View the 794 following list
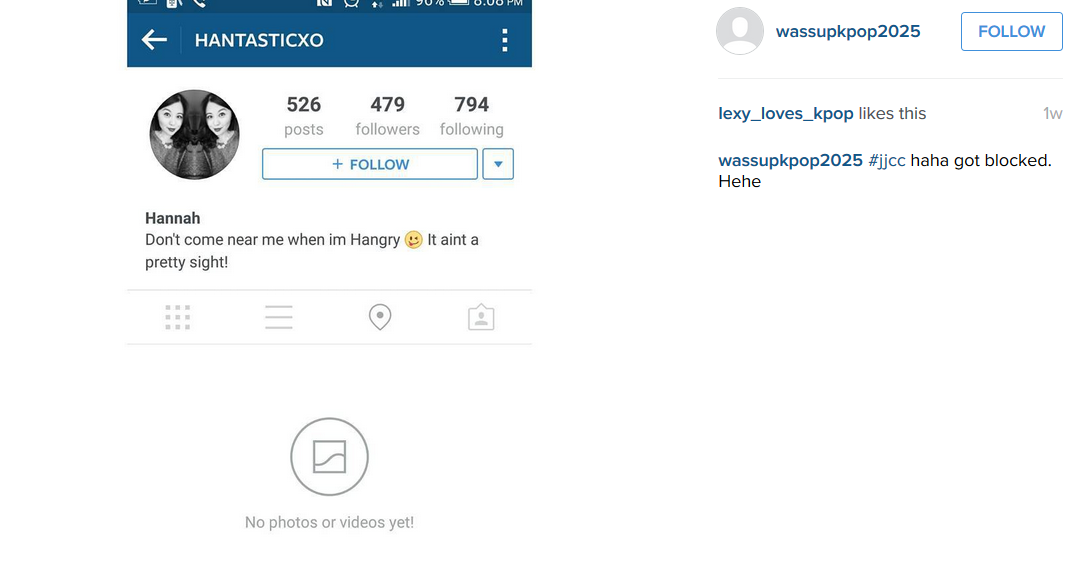 click(x=472, y=116)
